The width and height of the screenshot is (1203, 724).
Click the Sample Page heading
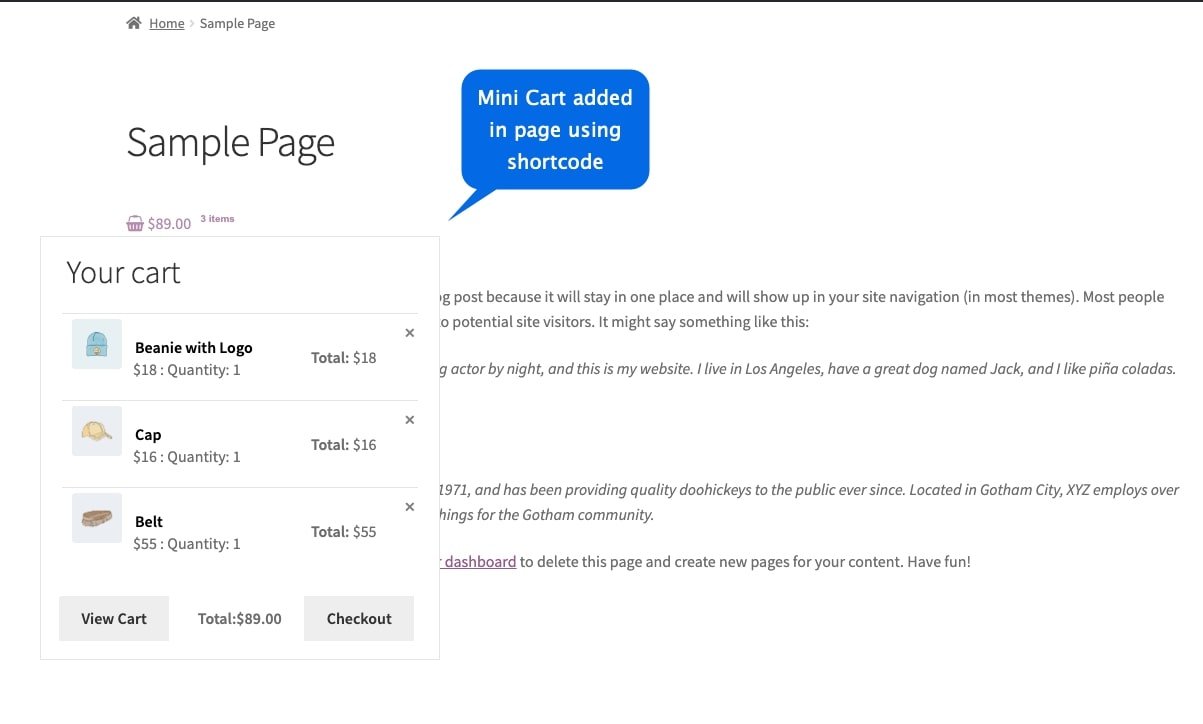(x=230, y=142)
